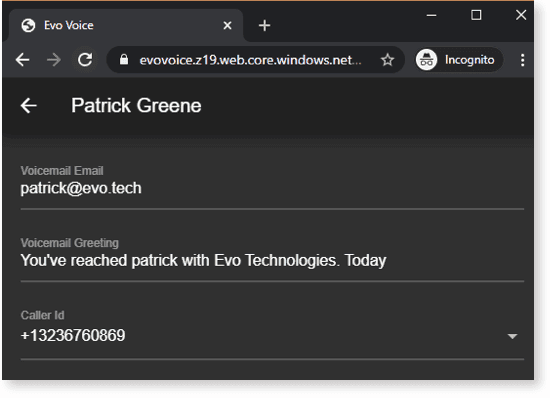View site security via the lock icon

point(124,60)
